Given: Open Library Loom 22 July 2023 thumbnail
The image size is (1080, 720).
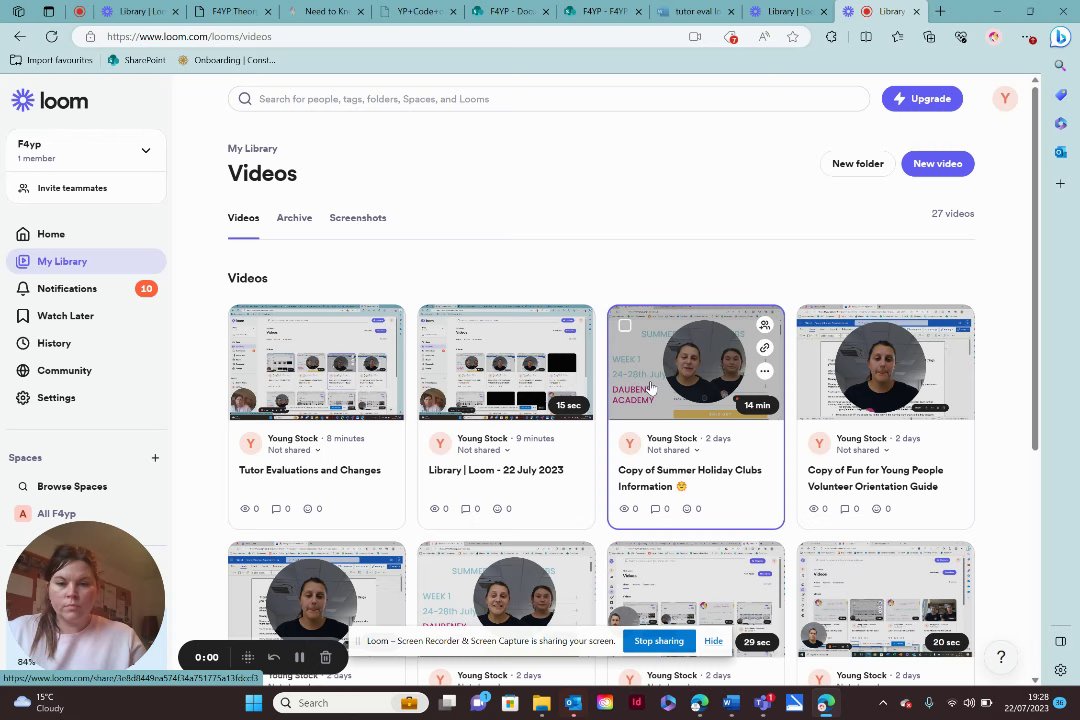Looking at the screenshot, I should point(506,362).
